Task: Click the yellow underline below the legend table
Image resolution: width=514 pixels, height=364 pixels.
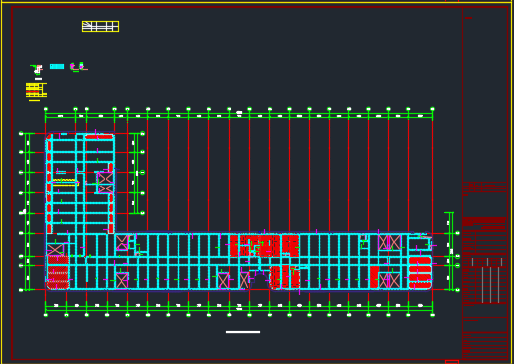Action: pyautogui.click(x=34, y=100)
